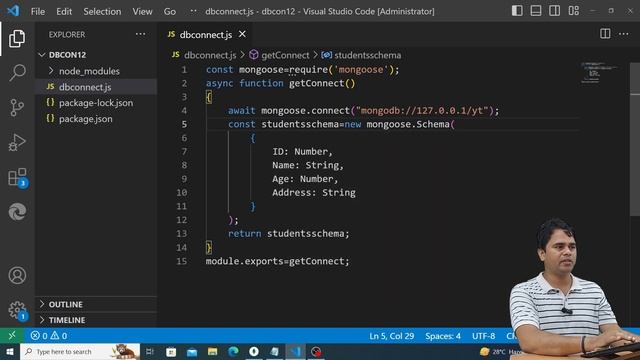Open Task View on taskbar
This screenshot has width=640, height=360.
[x=150, y=351]
